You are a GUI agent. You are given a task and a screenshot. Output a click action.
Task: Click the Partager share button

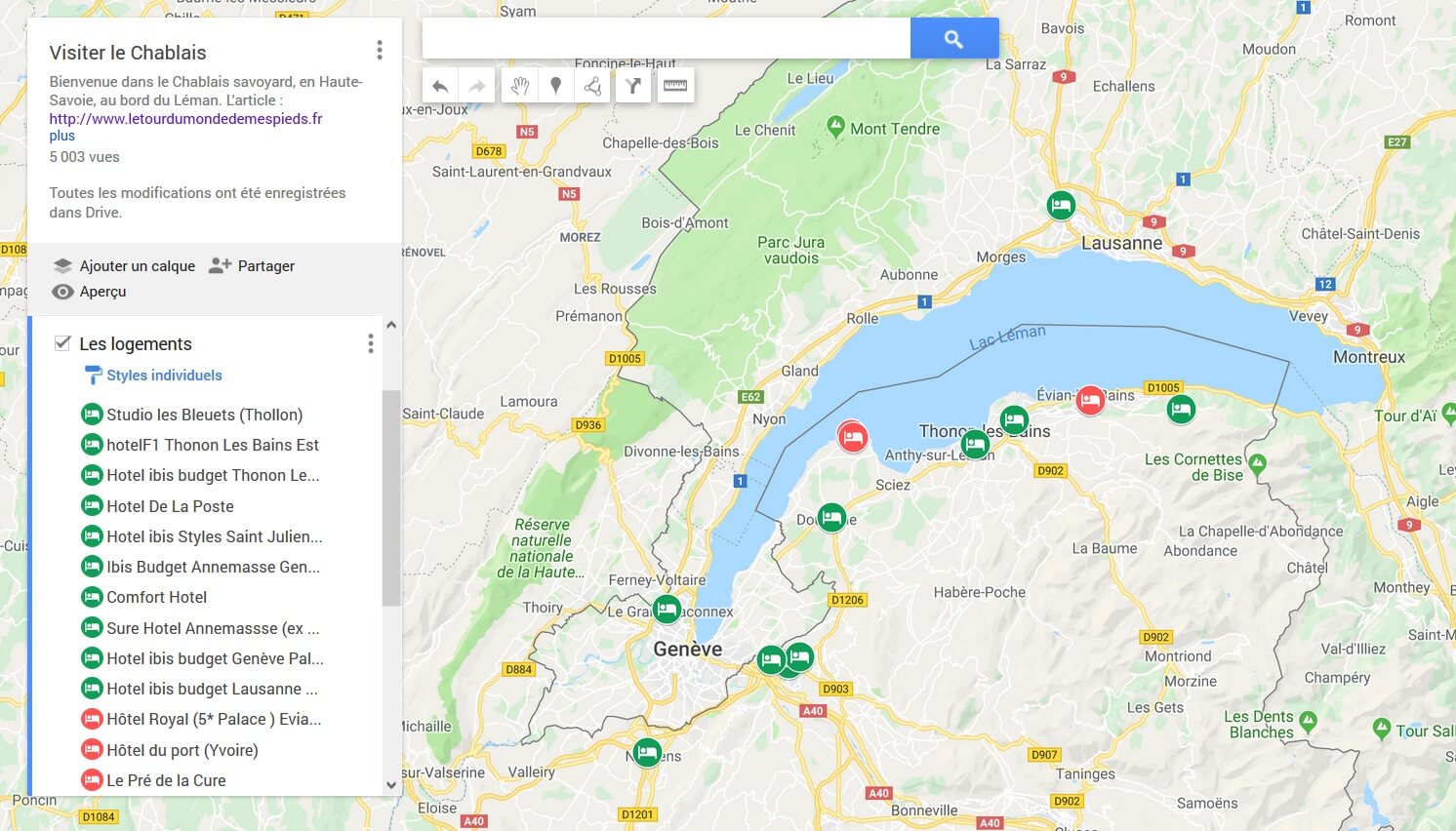point(252,266)
